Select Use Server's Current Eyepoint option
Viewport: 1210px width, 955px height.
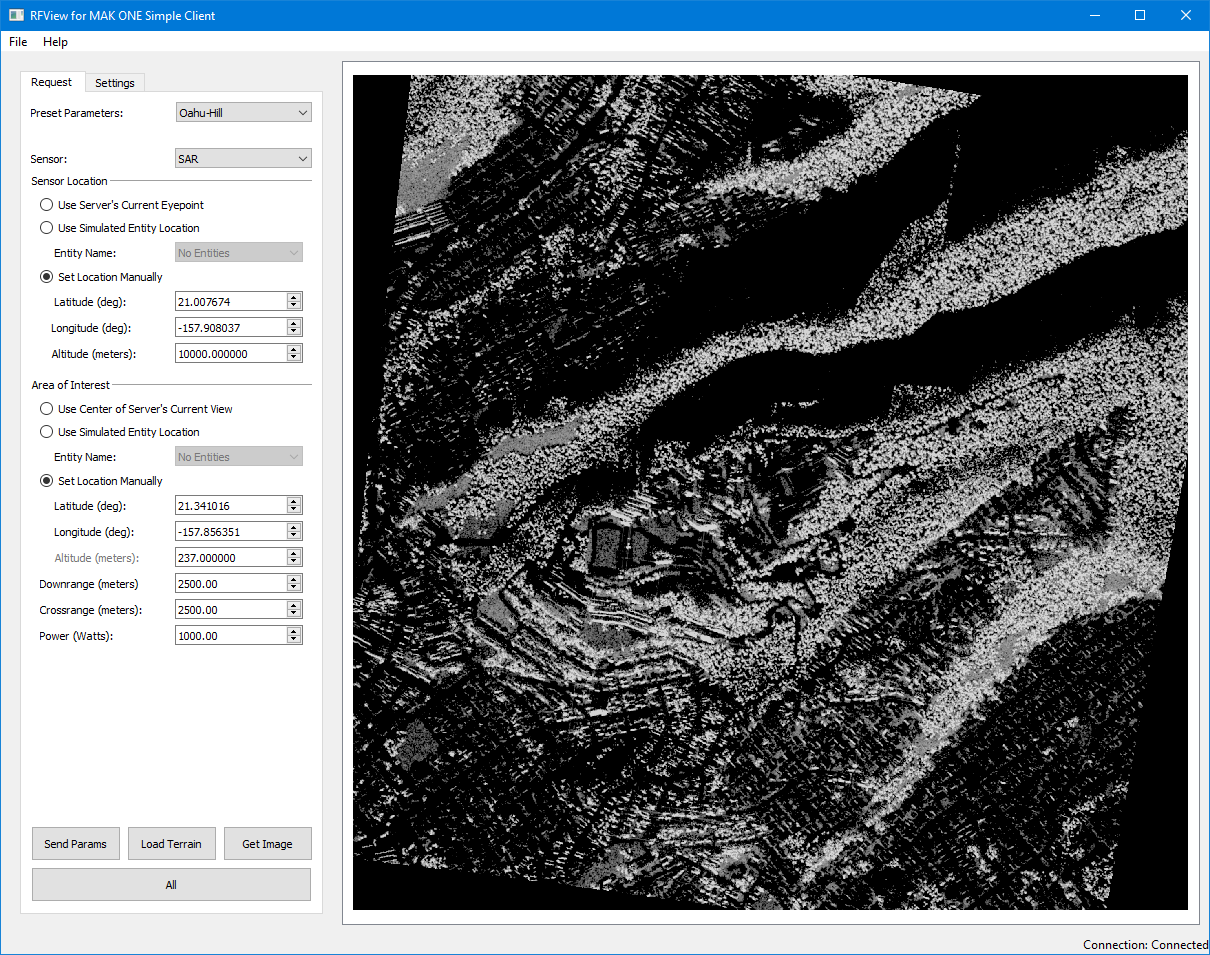tap(47, 205)
